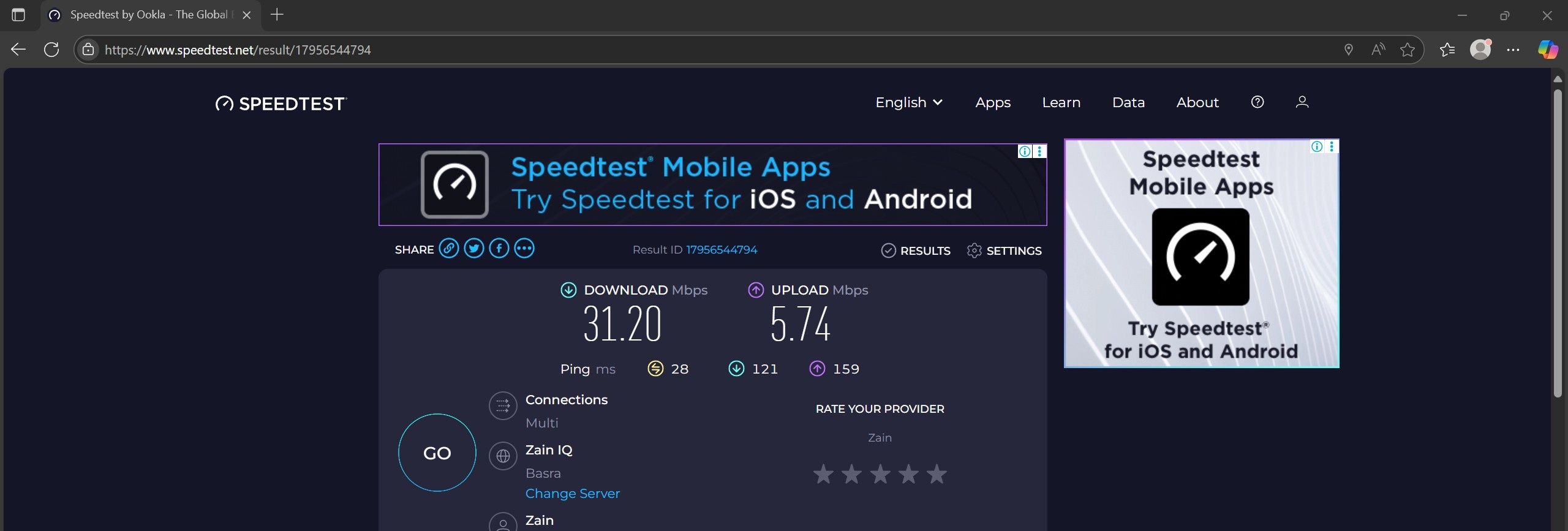Screen dimensions: 1568x531
Task: Open the Apps menu
Action: tap(993, 102)
